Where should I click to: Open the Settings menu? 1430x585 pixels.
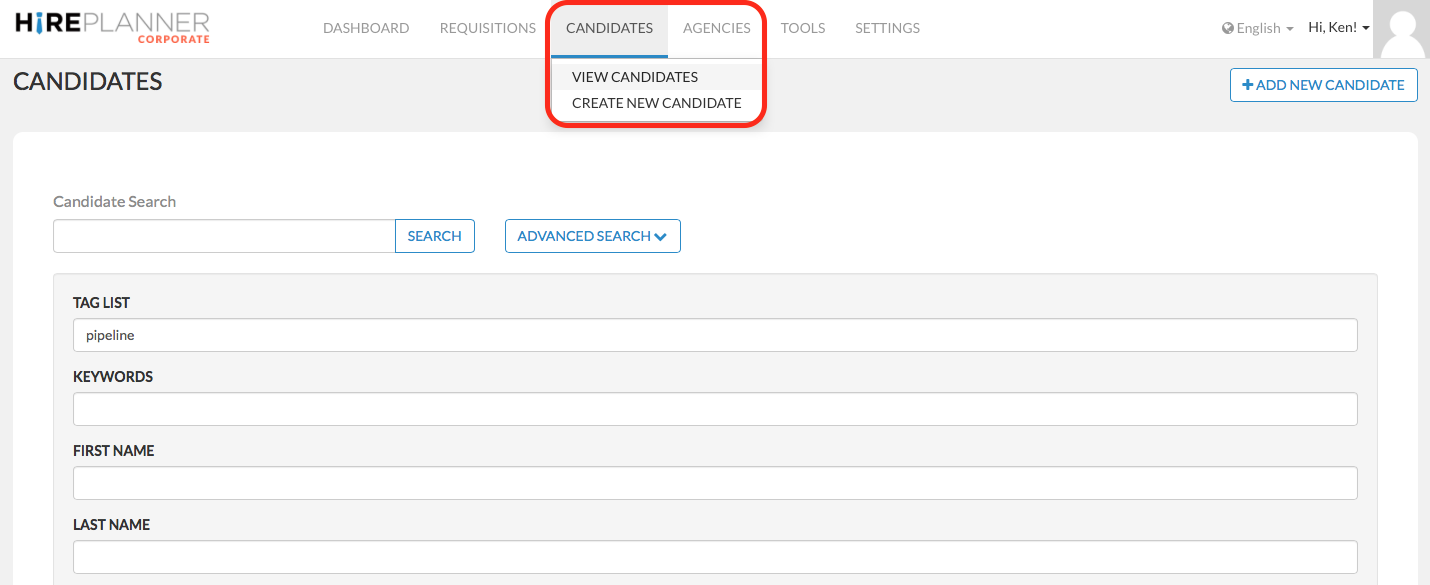pyautogui.click(x=887, y=28)
